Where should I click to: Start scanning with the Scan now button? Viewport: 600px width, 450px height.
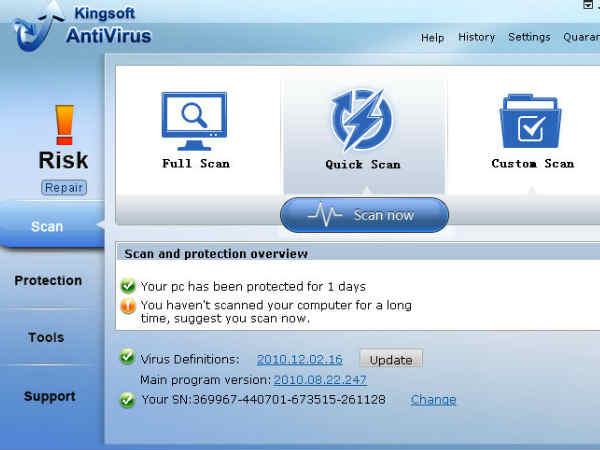364,215
